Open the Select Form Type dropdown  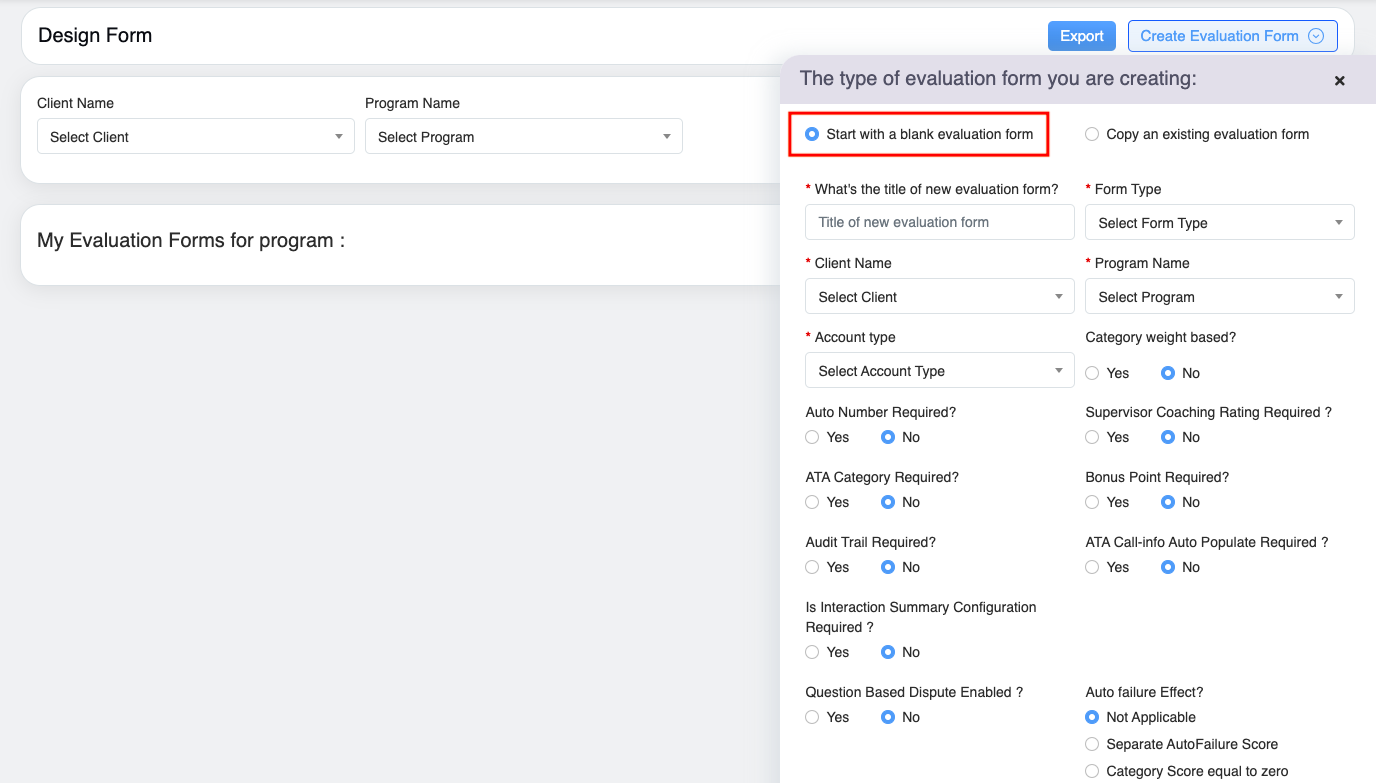(x=1219, y=223)
